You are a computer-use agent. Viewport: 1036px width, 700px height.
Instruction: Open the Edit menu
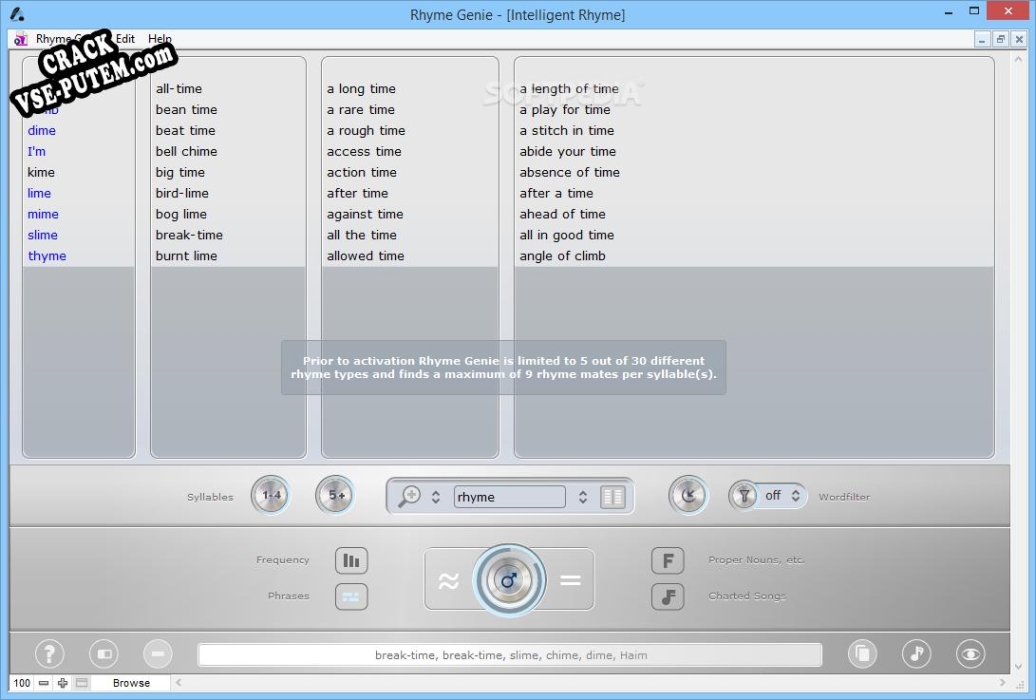click(125, 39)
